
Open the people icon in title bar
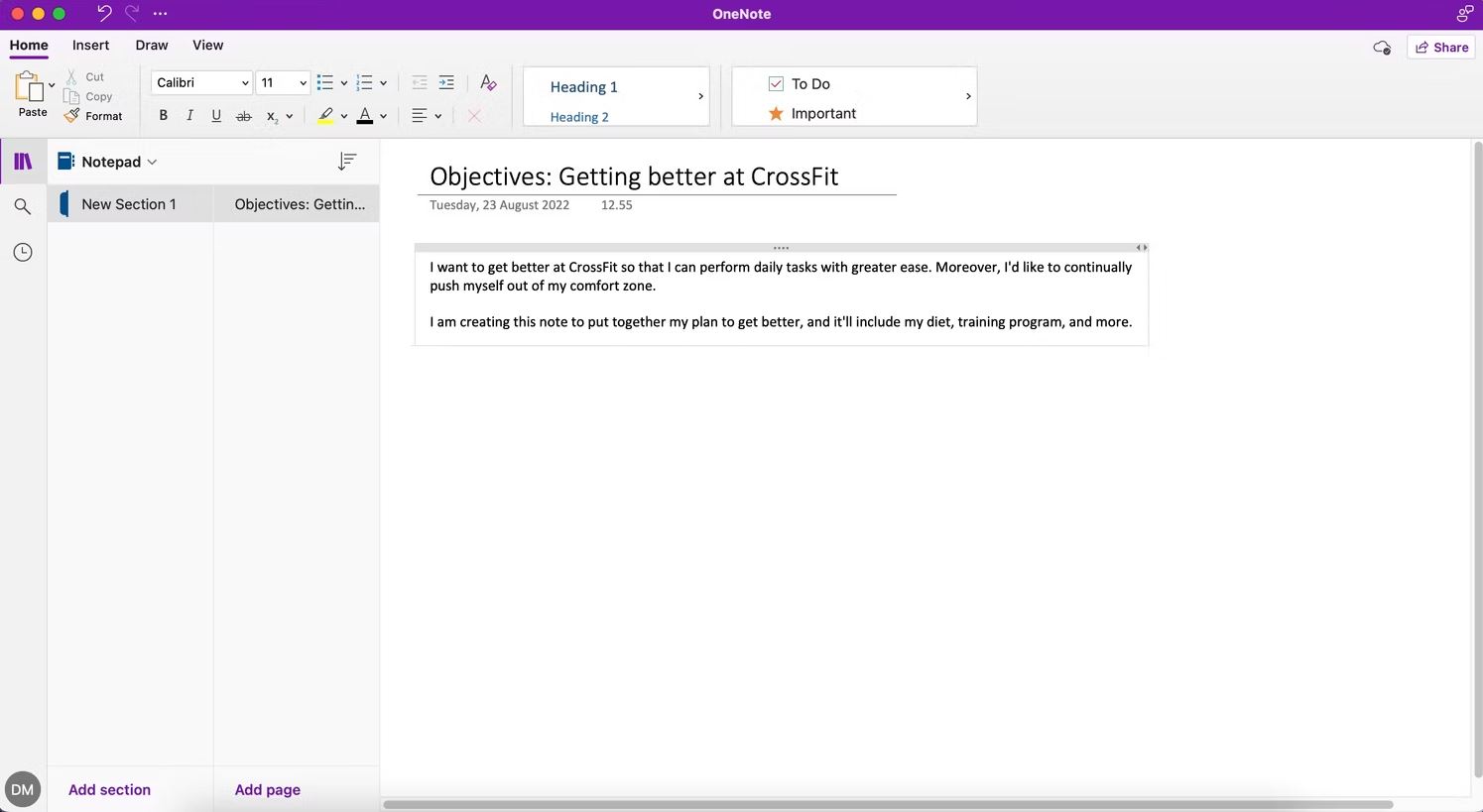pos(1464,14)
